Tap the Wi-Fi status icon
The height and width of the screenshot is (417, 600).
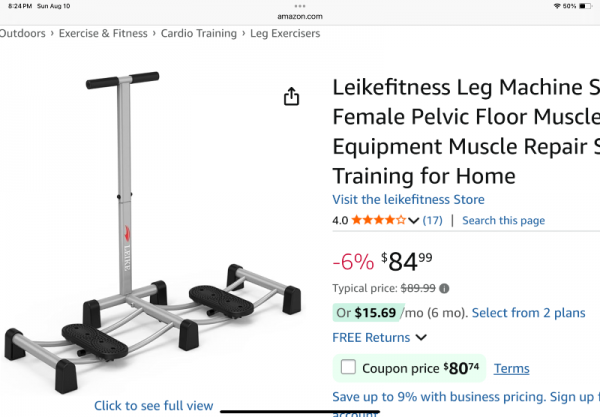point(555,6)
